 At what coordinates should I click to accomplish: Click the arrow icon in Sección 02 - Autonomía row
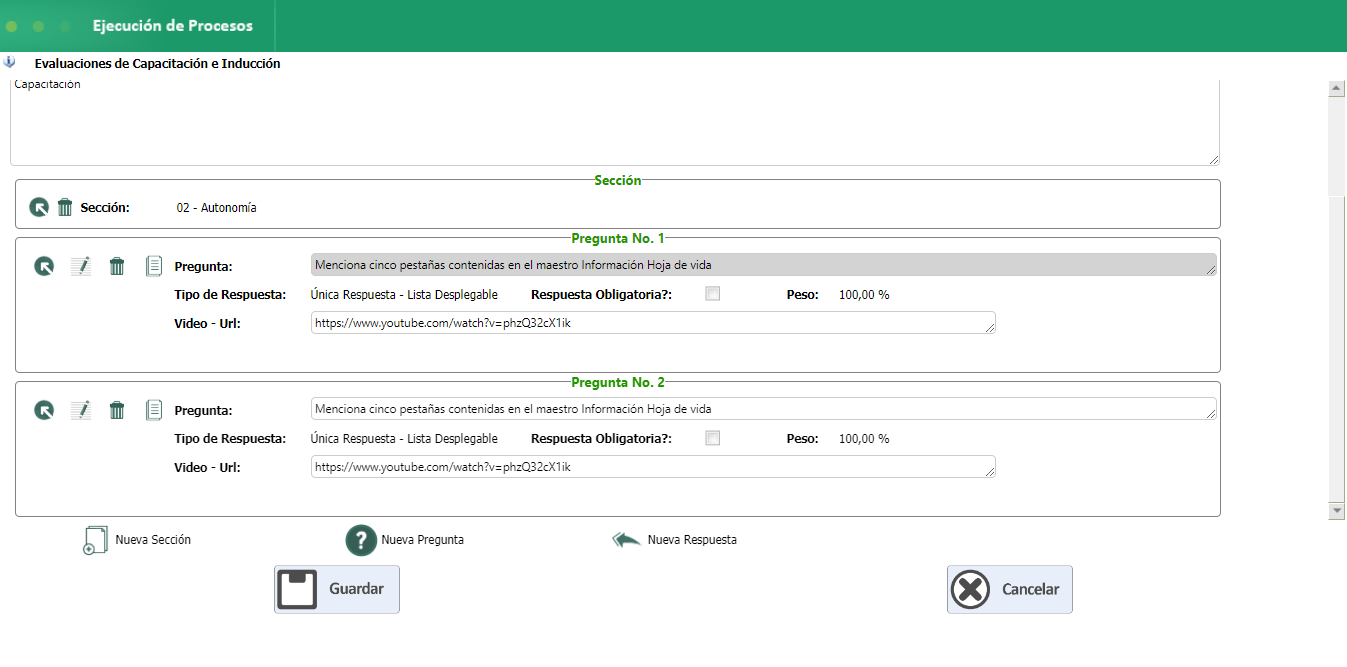[38, 207]
